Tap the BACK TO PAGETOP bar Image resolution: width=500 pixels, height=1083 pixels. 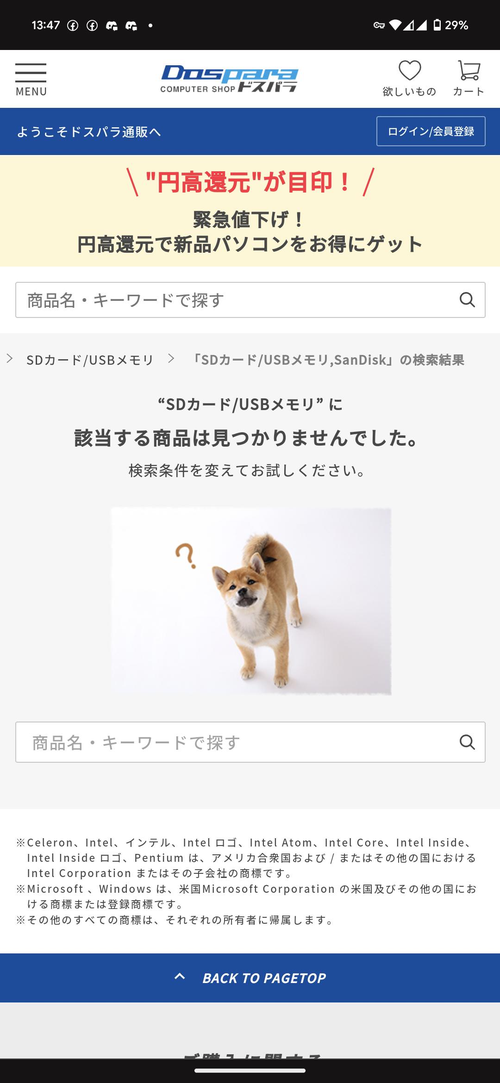point(250,977)
